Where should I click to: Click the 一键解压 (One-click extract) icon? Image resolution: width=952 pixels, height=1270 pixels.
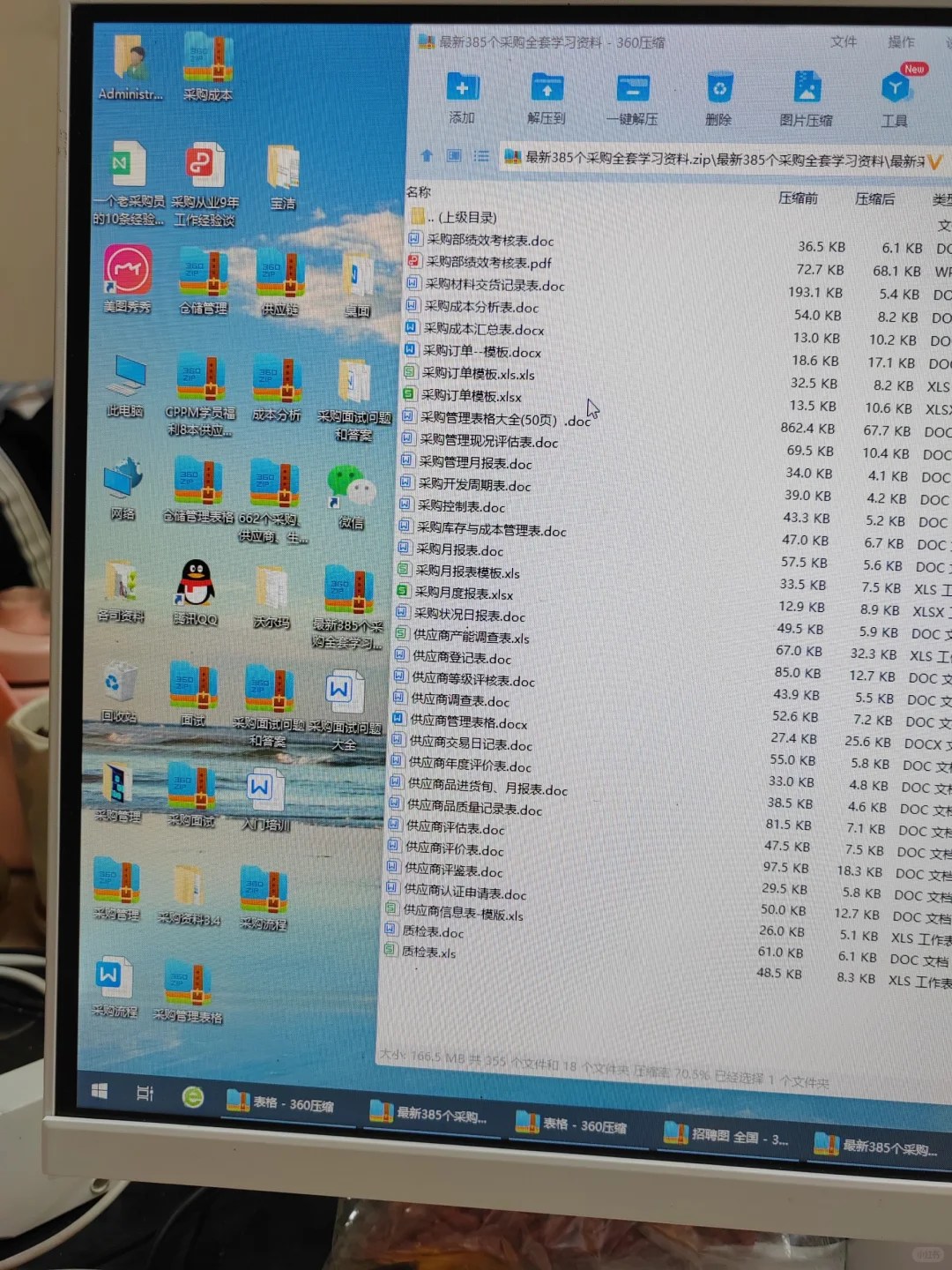point(632,99)
